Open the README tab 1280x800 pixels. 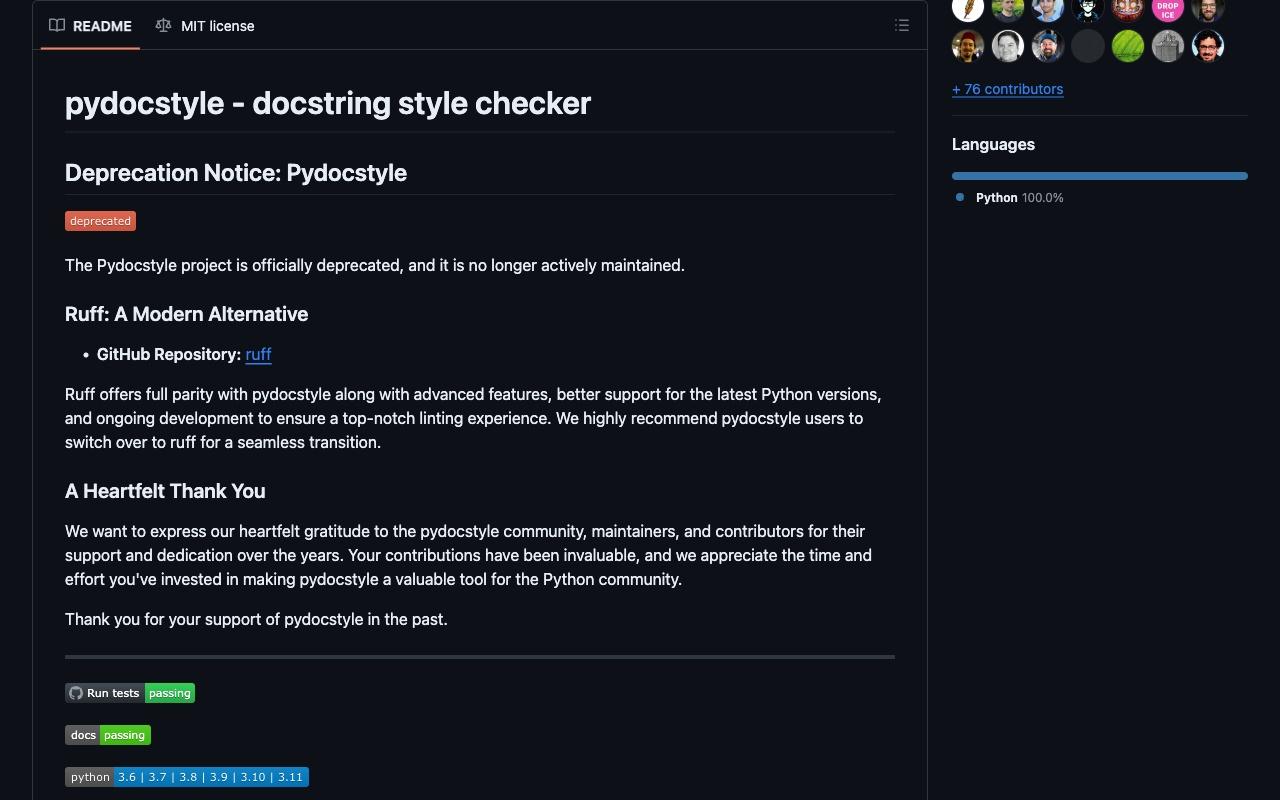[90, 26]
